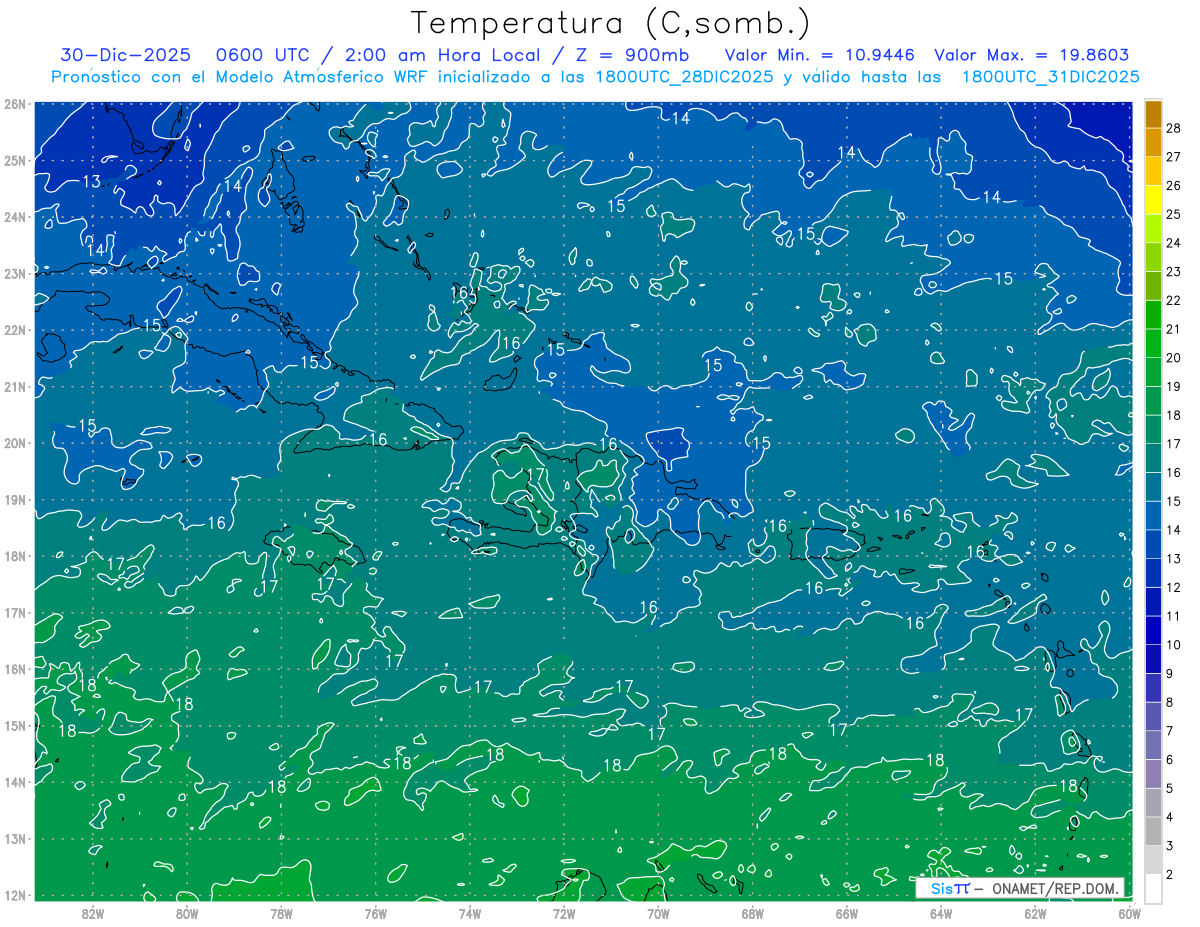The image size is (1200, 927).
Task: Click latitude axis label "25N"
Action: point(15,160)
